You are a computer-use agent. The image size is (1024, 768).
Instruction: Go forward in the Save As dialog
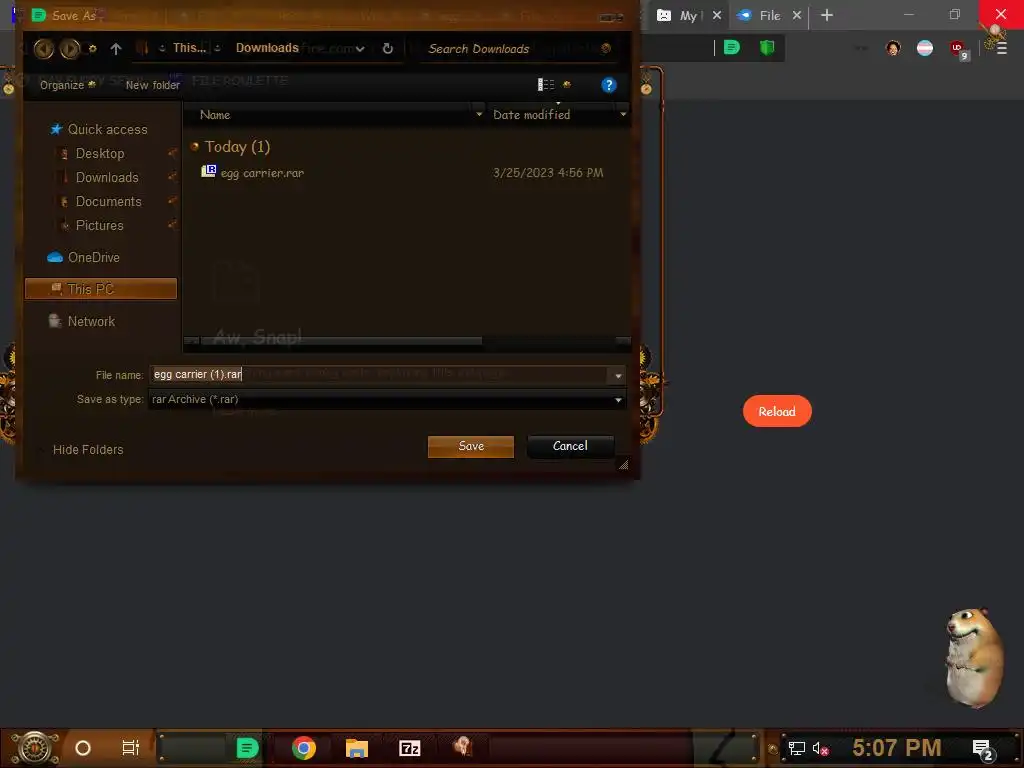pyautogui.click(x=70, y=48)
